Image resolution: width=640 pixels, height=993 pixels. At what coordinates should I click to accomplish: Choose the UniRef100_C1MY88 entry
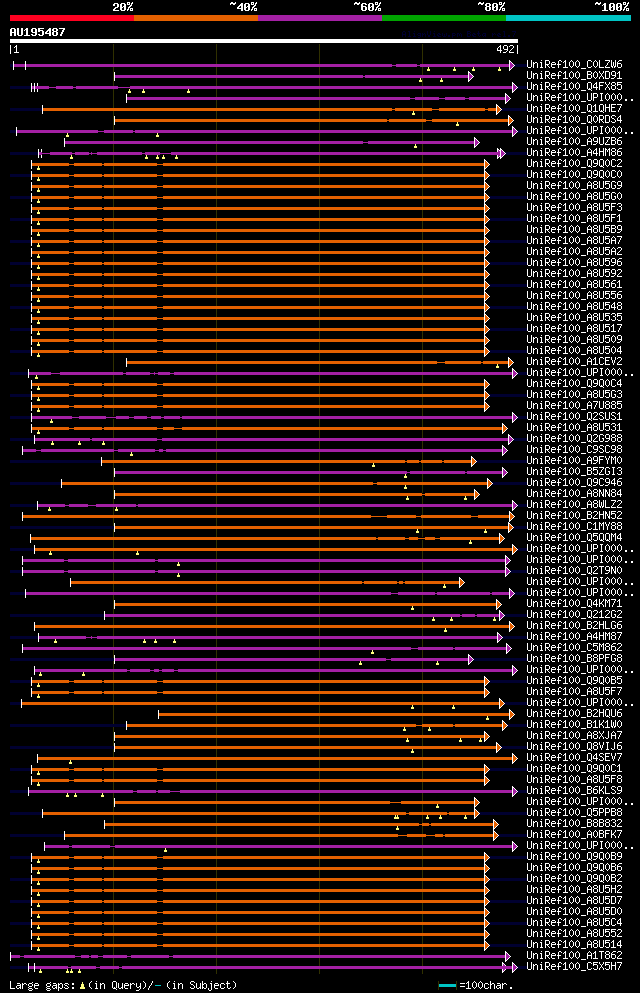(574, 526)
